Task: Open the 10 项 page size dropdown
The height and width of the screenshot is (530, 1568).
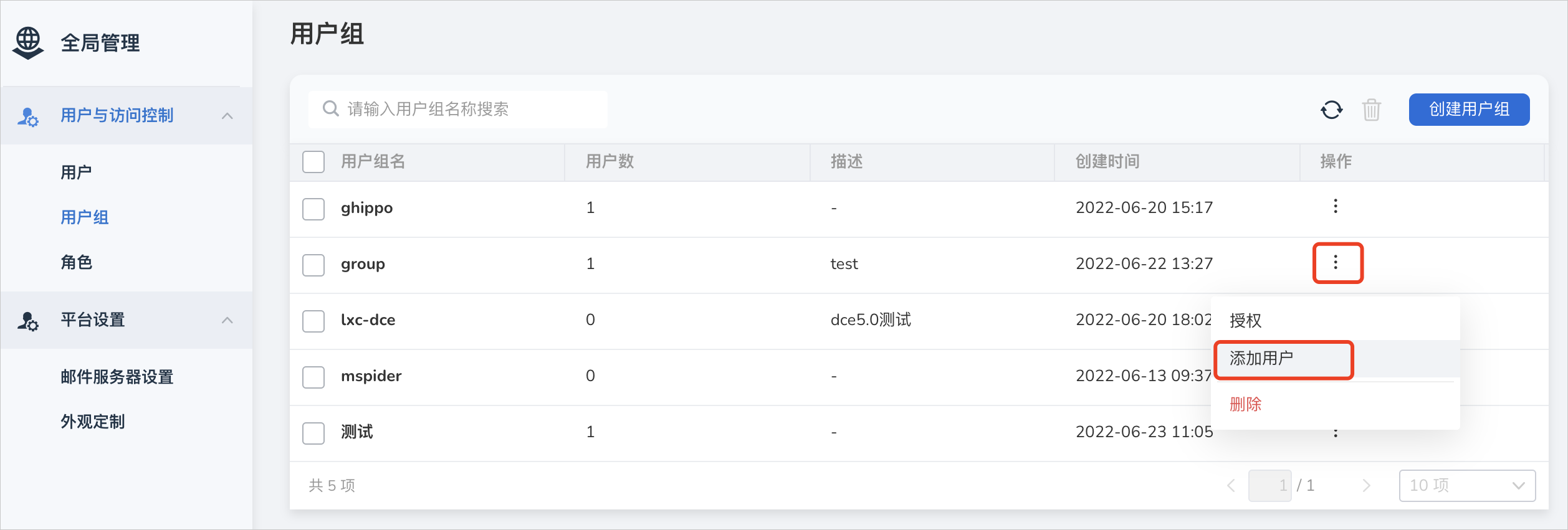Action: 1467,485
